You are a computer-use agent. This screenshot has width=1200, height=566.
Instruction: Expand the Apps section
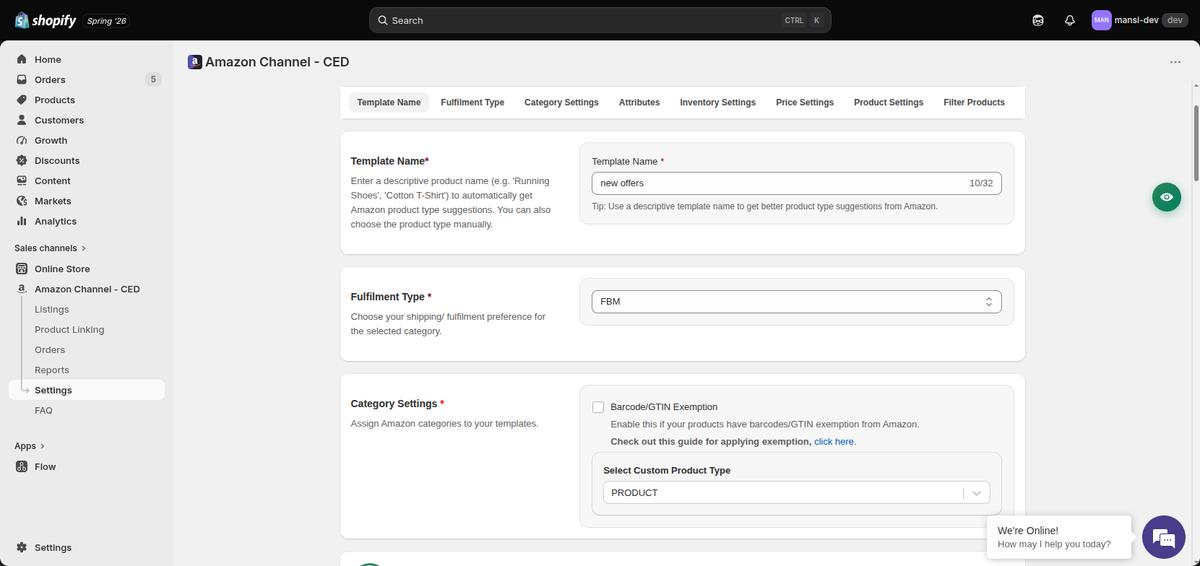coord(30,446)
